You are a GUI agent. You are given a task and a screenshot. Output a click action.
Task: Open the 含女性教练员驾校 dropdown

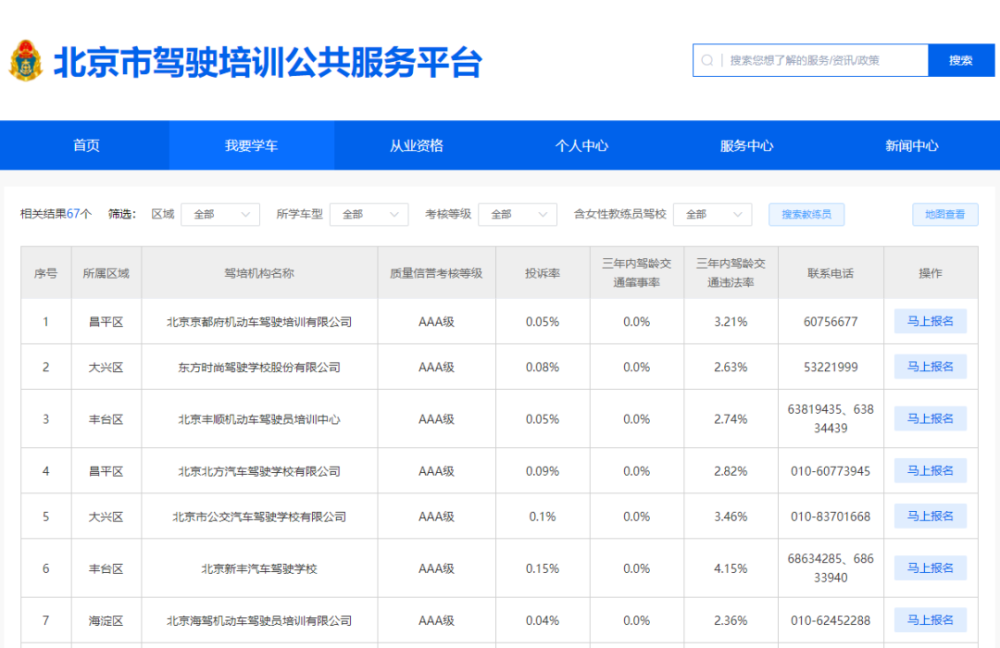click(x=712, y=214)
